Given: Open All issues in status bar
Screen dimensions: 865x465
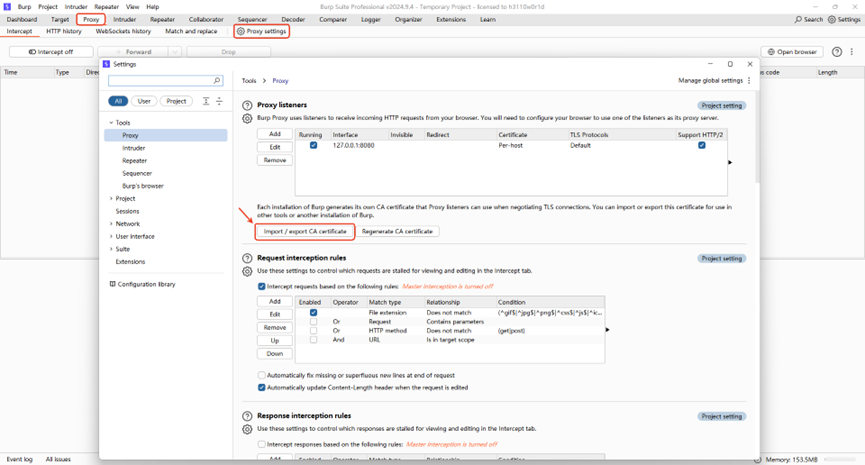Looking at the screenshot, I should [x=58, y=459].
